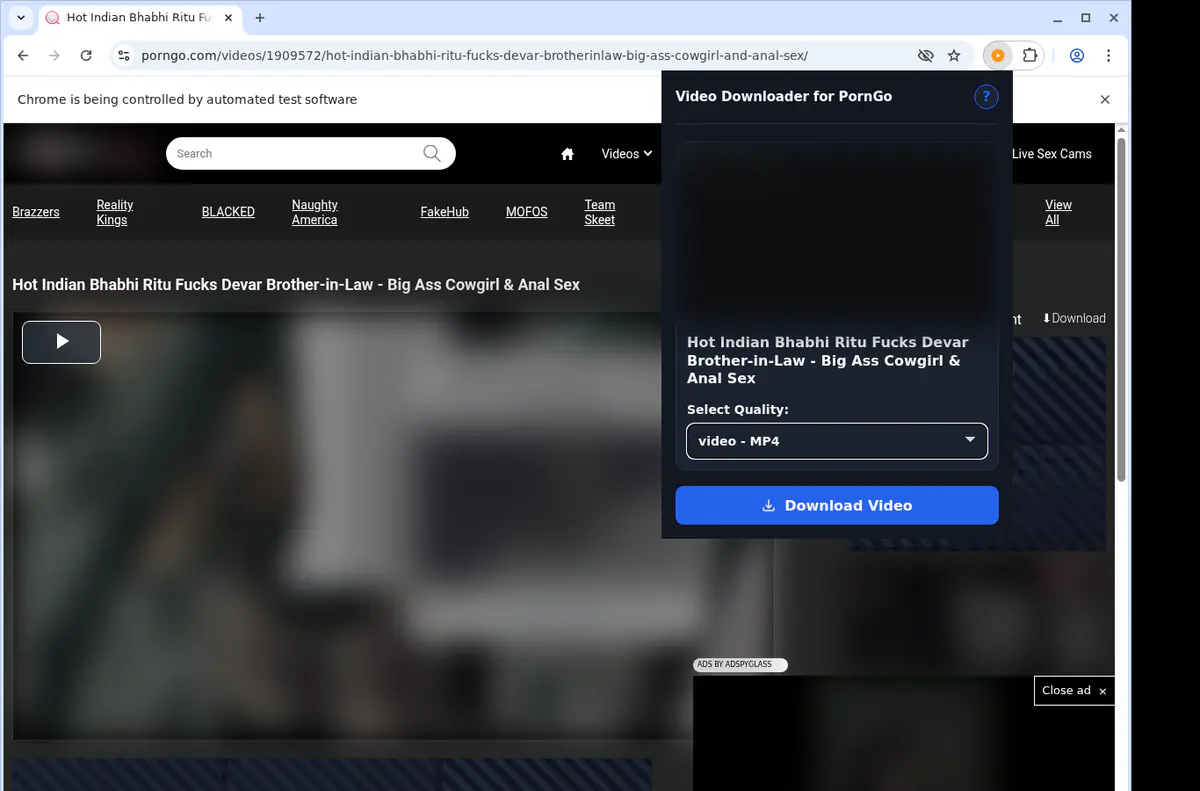Reload the page
This screenshot has height=791, width=1200.
point(86,56)
